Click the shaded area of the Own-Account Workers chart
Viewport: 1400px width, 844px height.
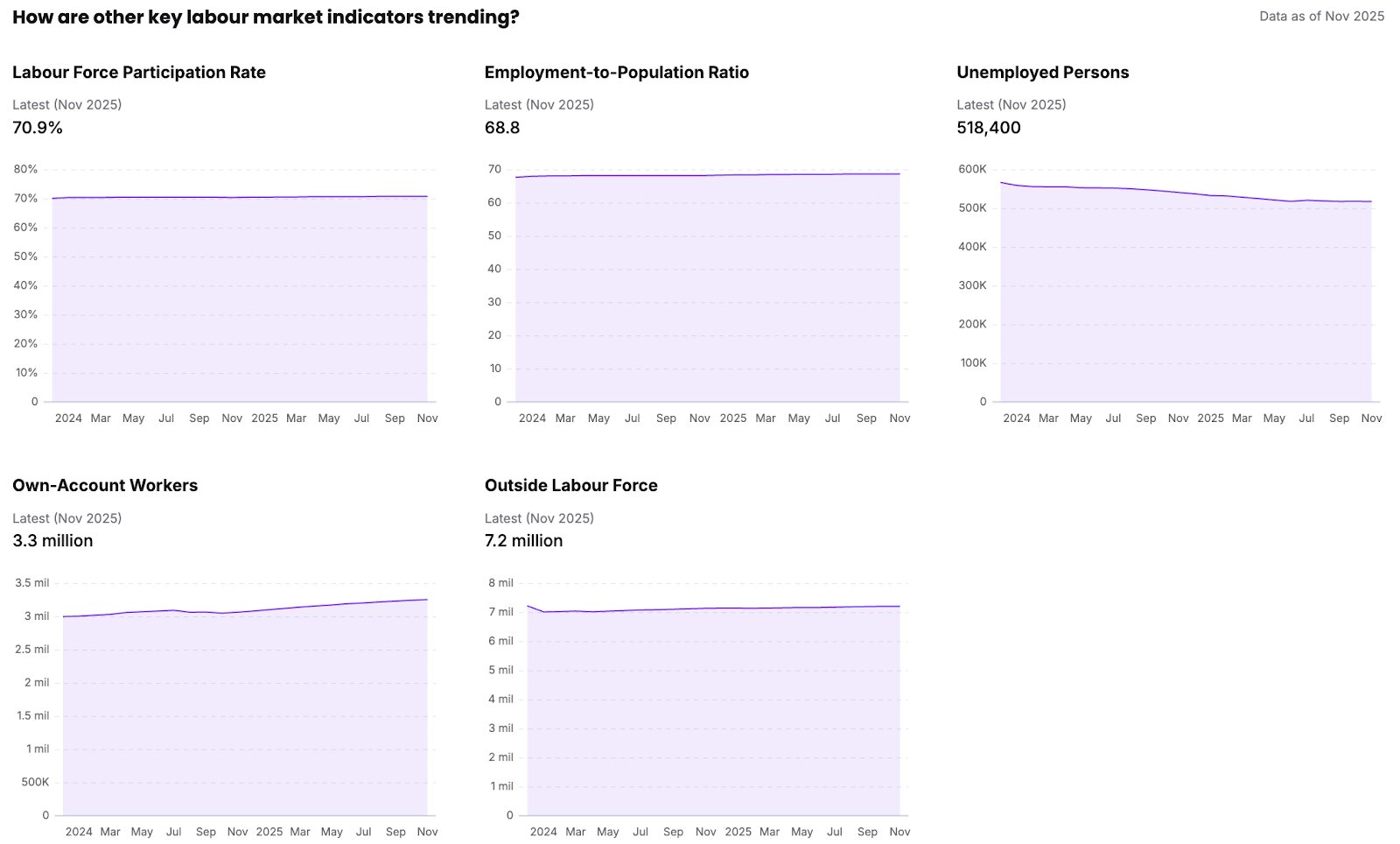245,718
